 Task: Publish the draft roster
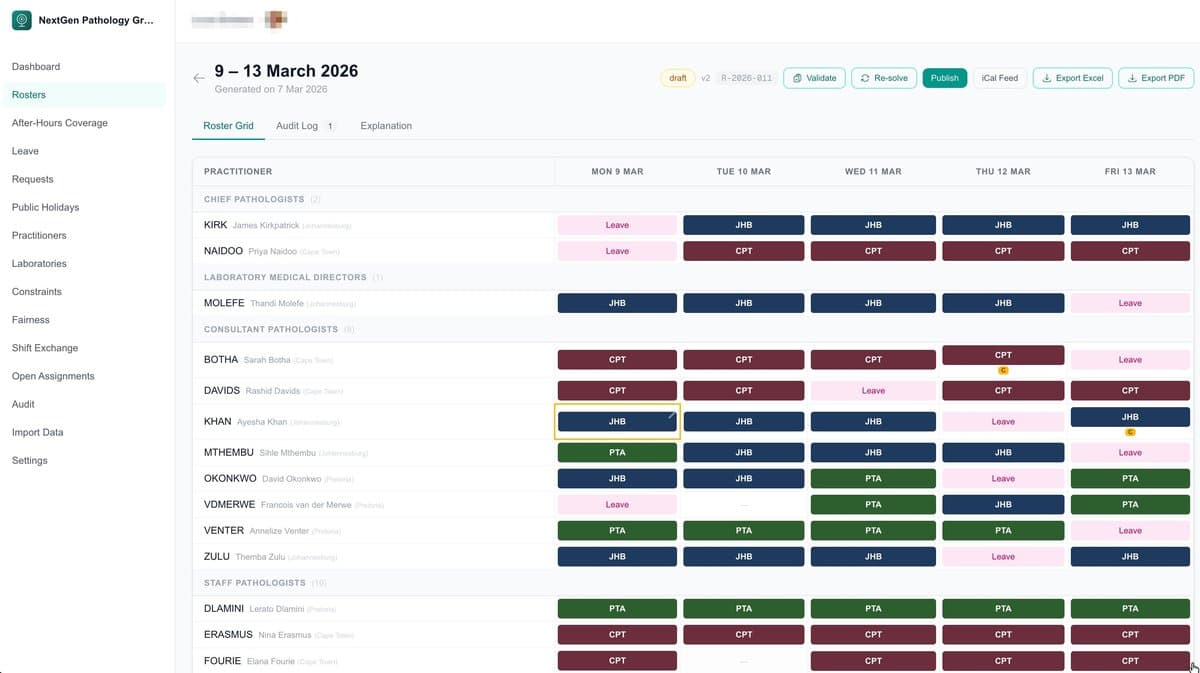click(x=944, y=78)
